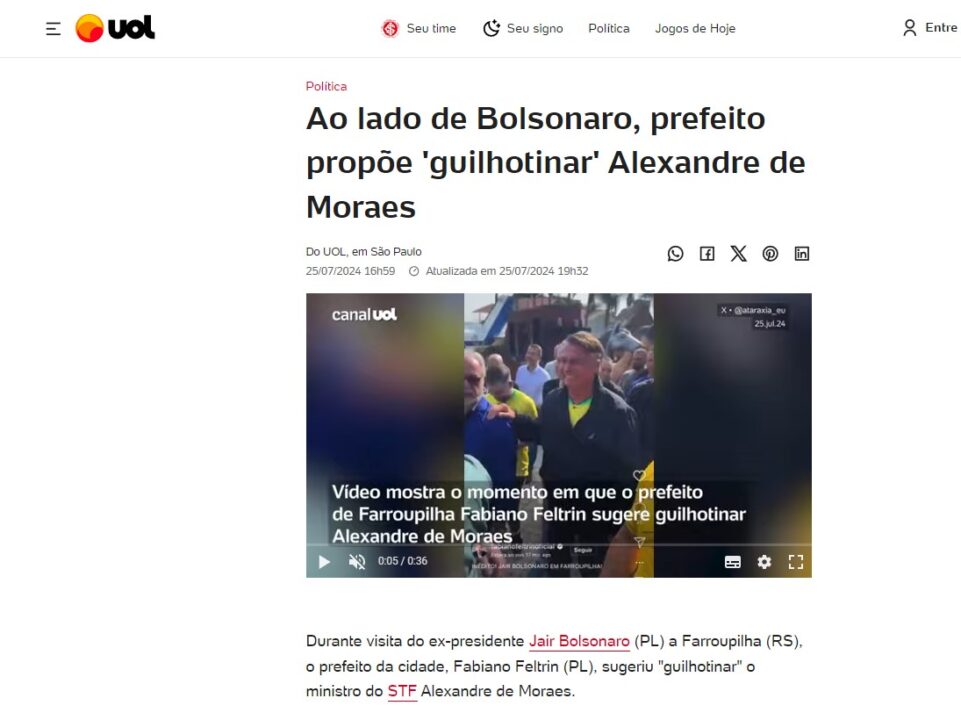Image resolution: width=961 pixels, height=720 pixels.
Task: Open Seu signo menu item
Action: click(x=523, y=28)
